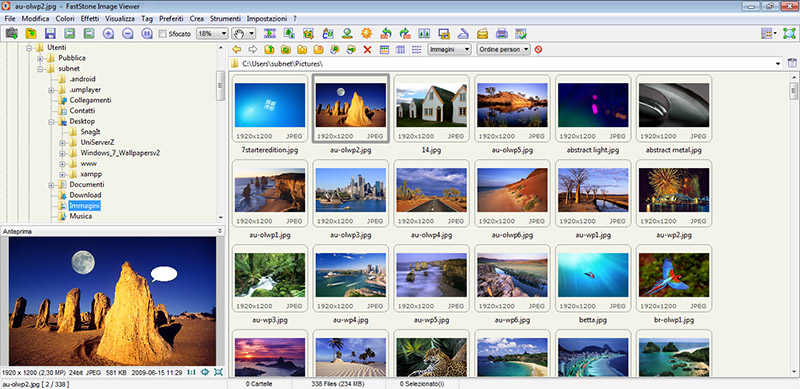Select the au-wp2.jpg fireworks thumbnail

(x=674, y=194)
